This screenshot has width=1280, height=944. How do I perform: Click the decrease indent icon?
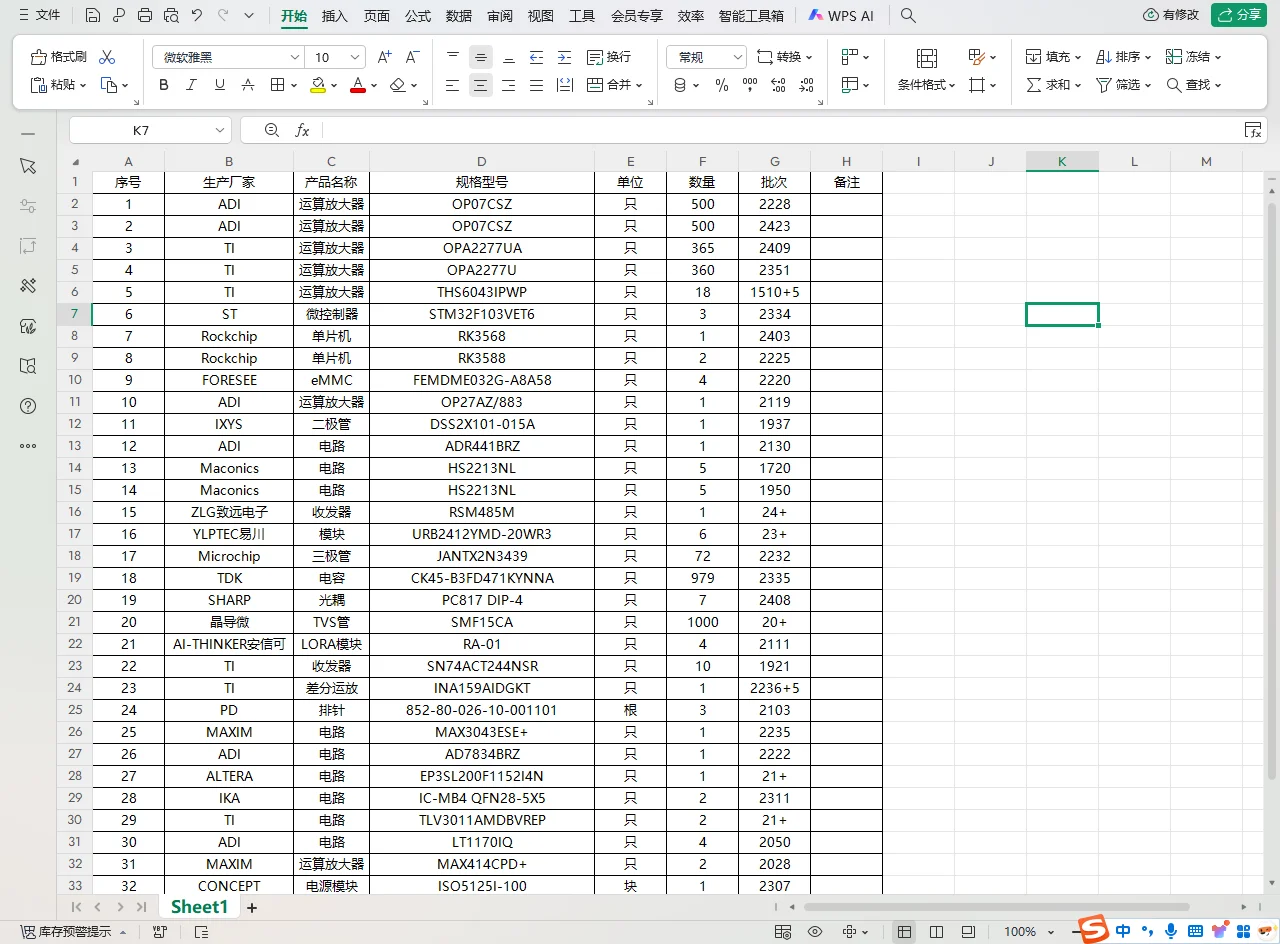537,57
